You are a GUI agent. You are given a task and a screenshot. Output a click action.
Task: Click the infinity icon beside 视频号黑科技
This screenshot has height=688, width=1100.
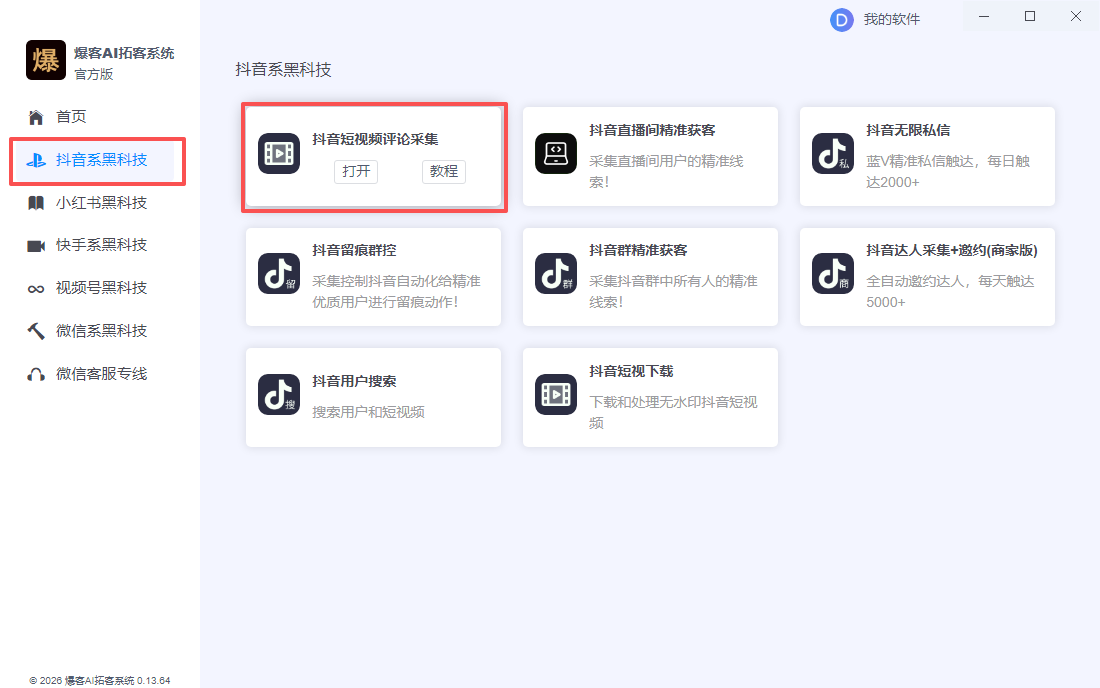coord(36,289)
